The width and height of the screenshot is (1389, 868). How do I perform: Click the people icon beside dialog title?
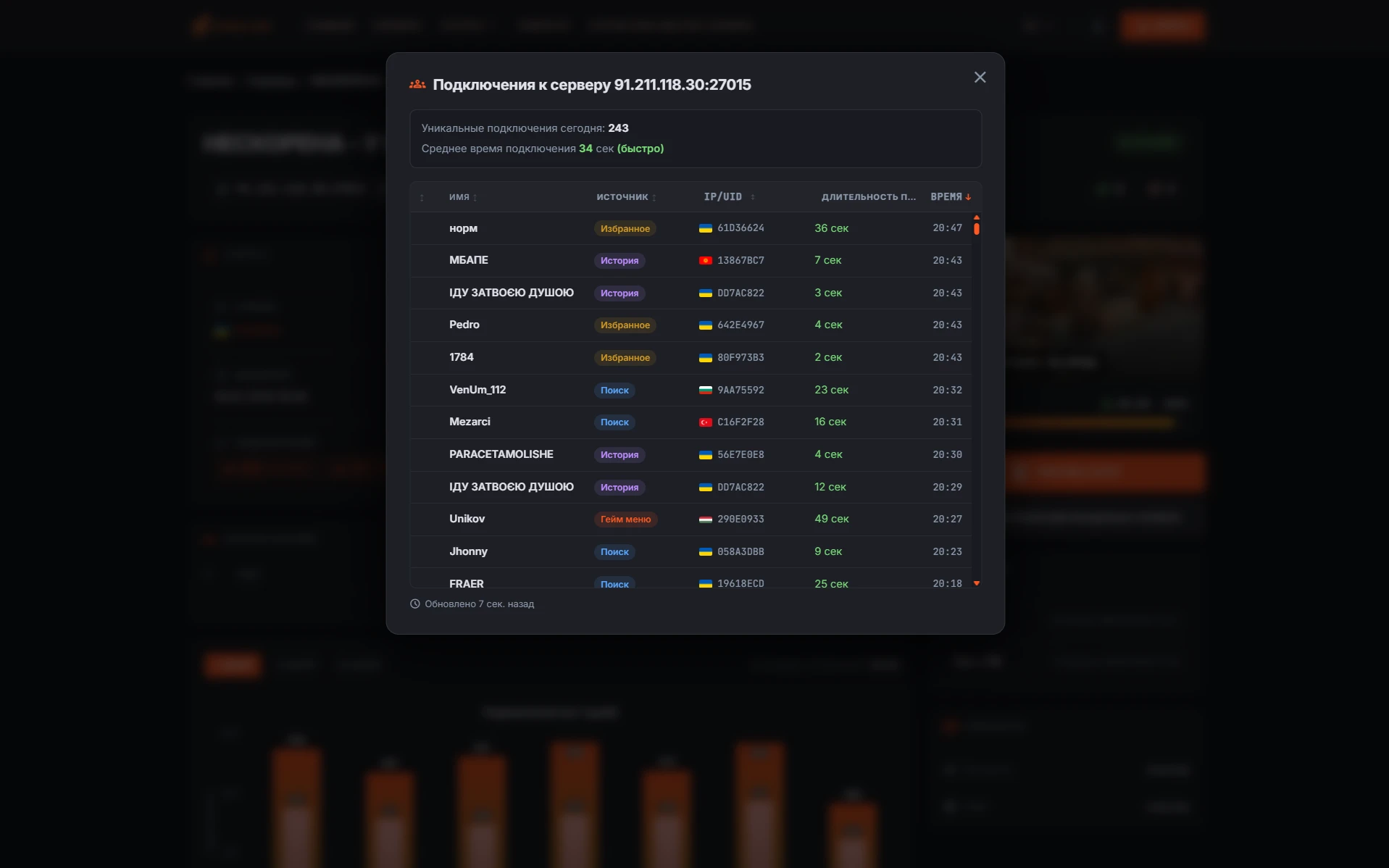[x=417, y=85]
